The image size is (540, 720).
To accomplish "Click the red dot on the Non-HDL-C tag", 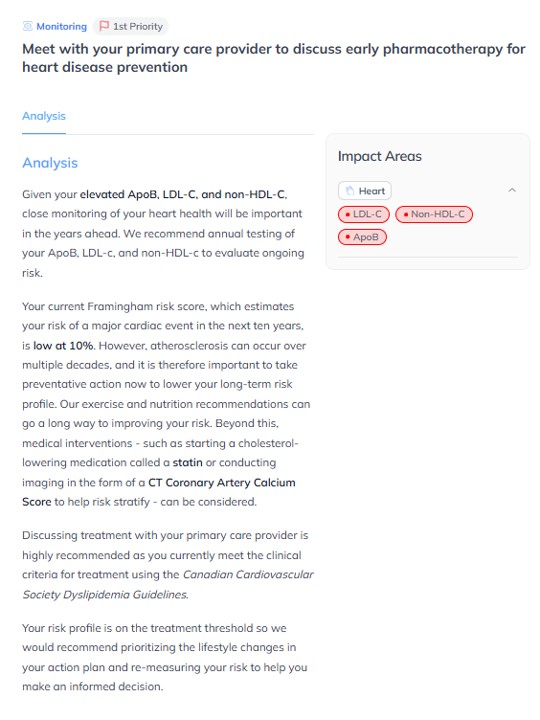I will [x=405, y=214].
